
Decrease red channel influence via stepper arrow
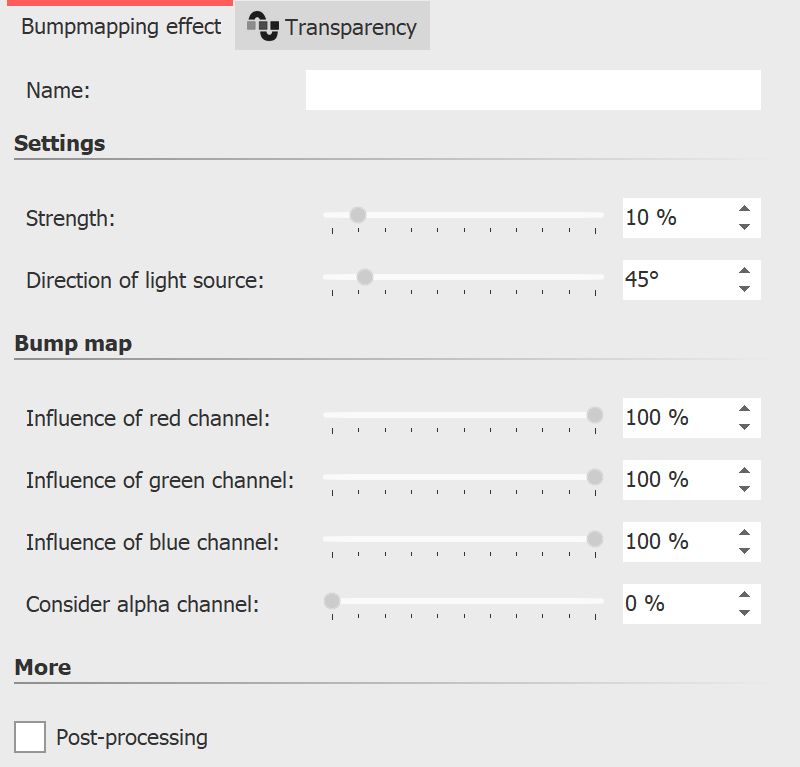point(745,426)
